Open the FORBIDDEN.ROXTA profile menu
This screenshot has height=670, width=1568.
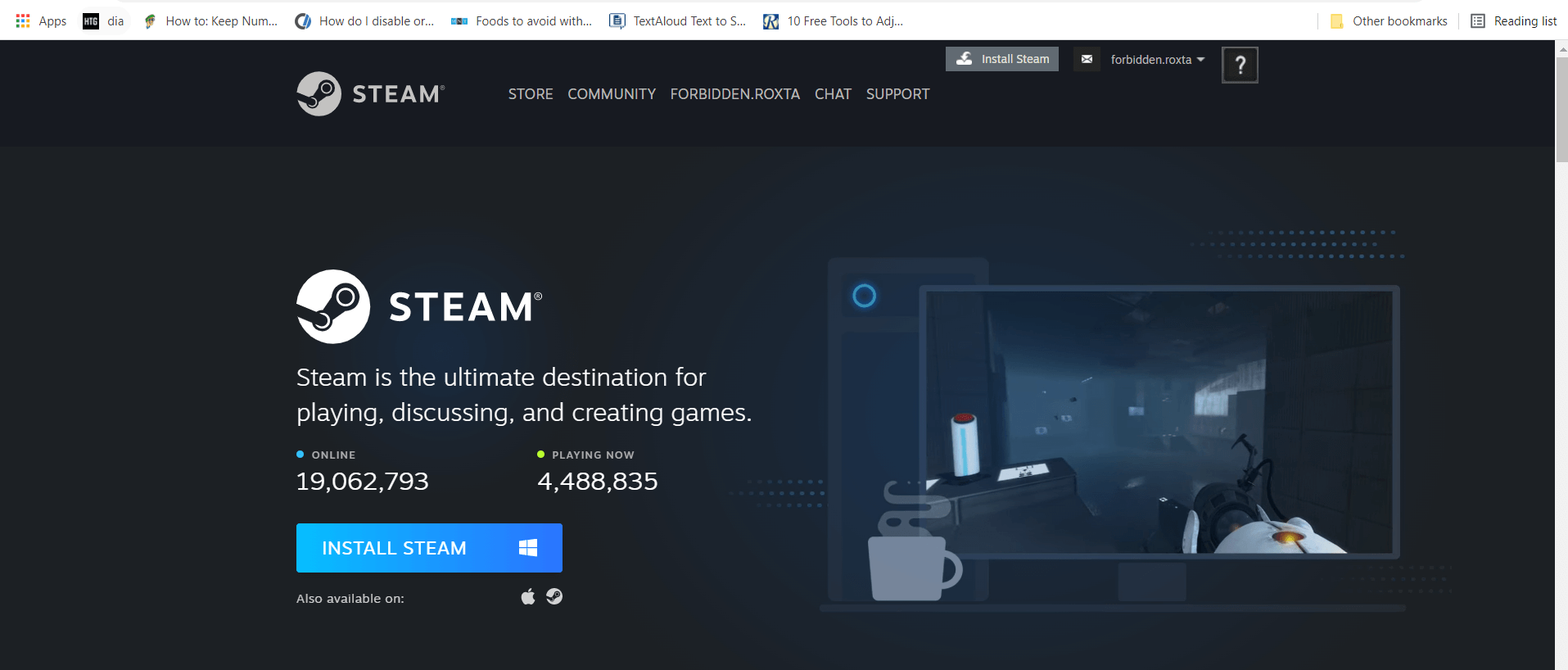pyautogui.click(x=735, y=94)
